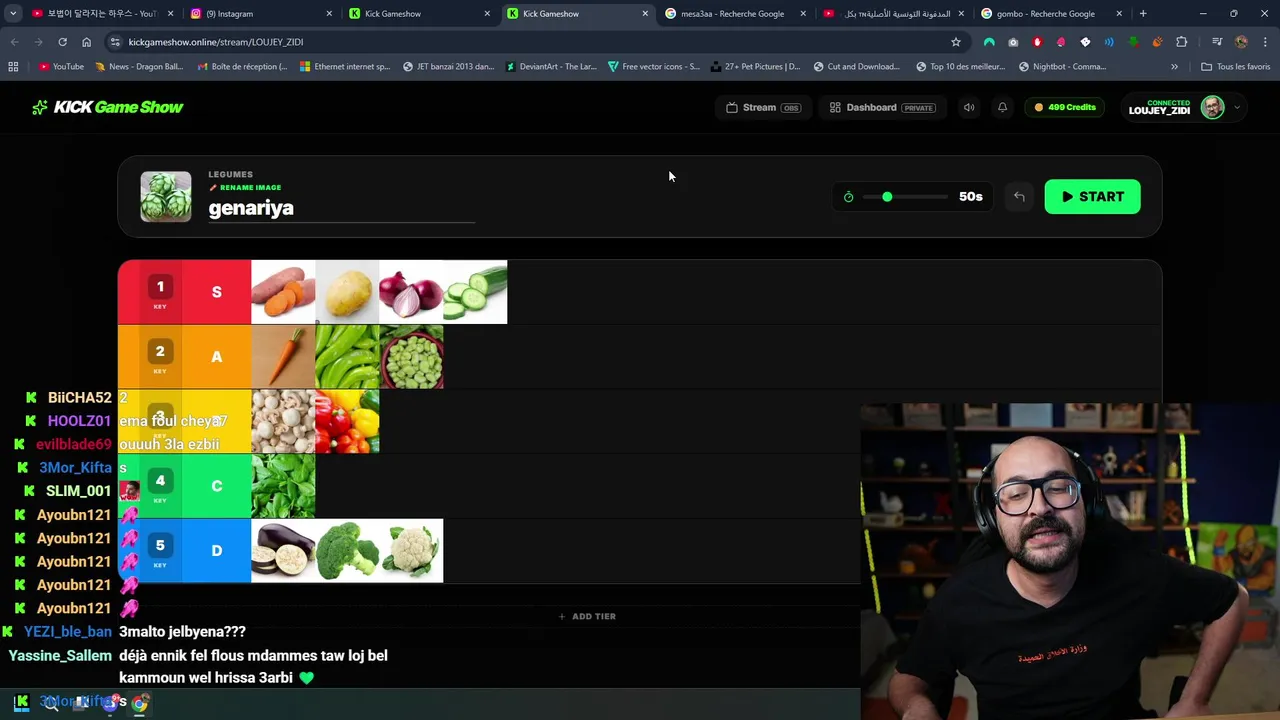Click the back navigation arrow
1280x720 pixels.
click(x=14, y=42)
